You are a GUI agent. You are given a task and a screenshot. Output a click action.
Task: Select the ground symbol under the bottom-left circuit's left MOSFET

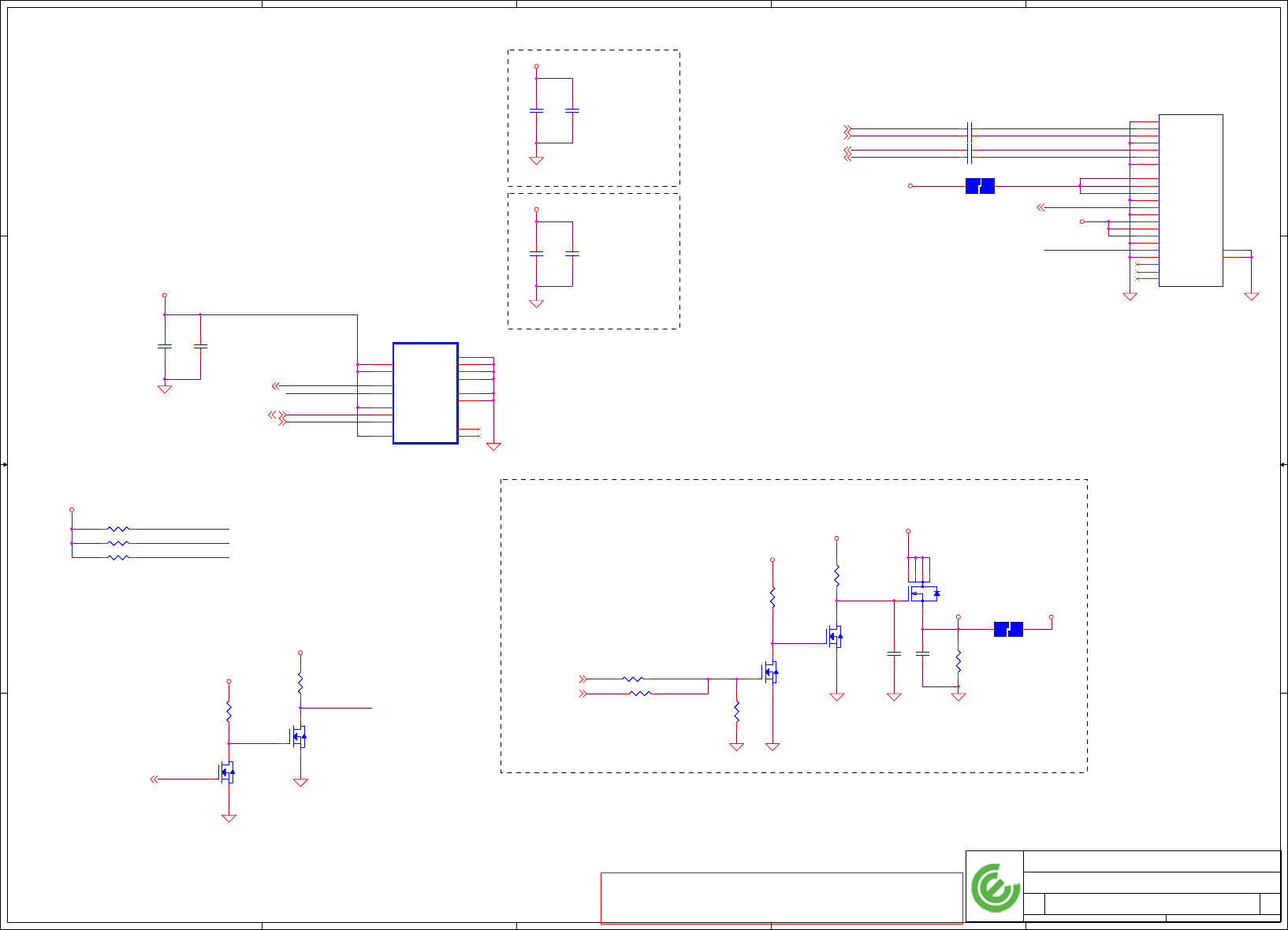click(x=229, y=818)
